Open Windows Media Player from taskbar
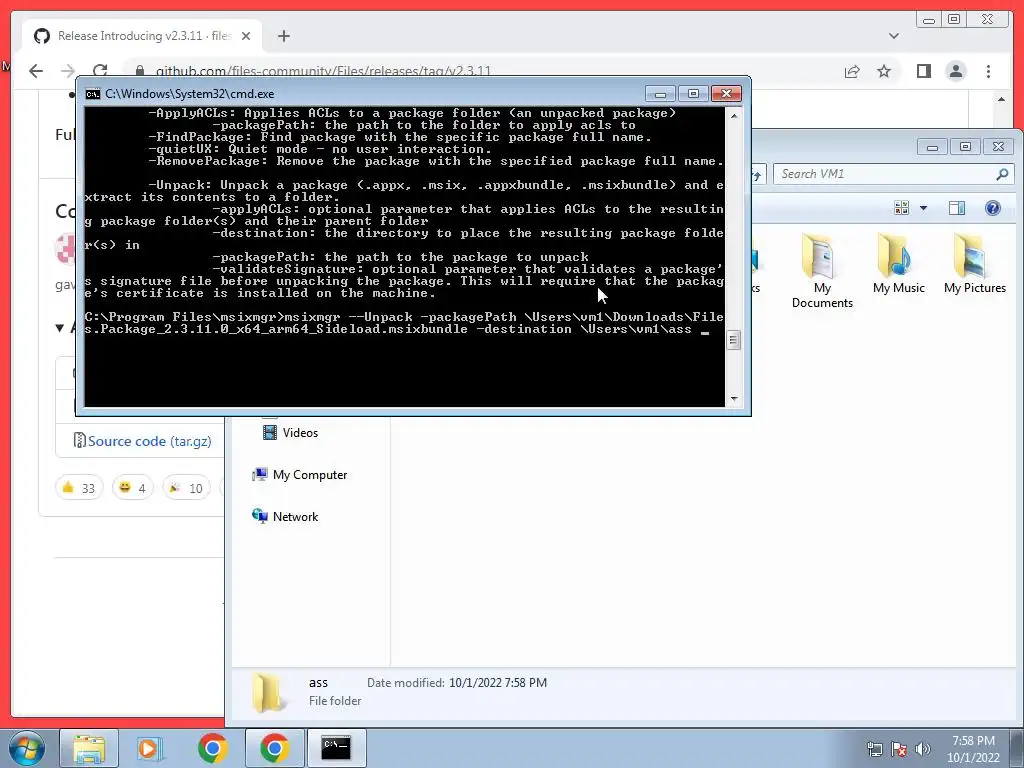1024x768 pixels. (x=150, y=748)
